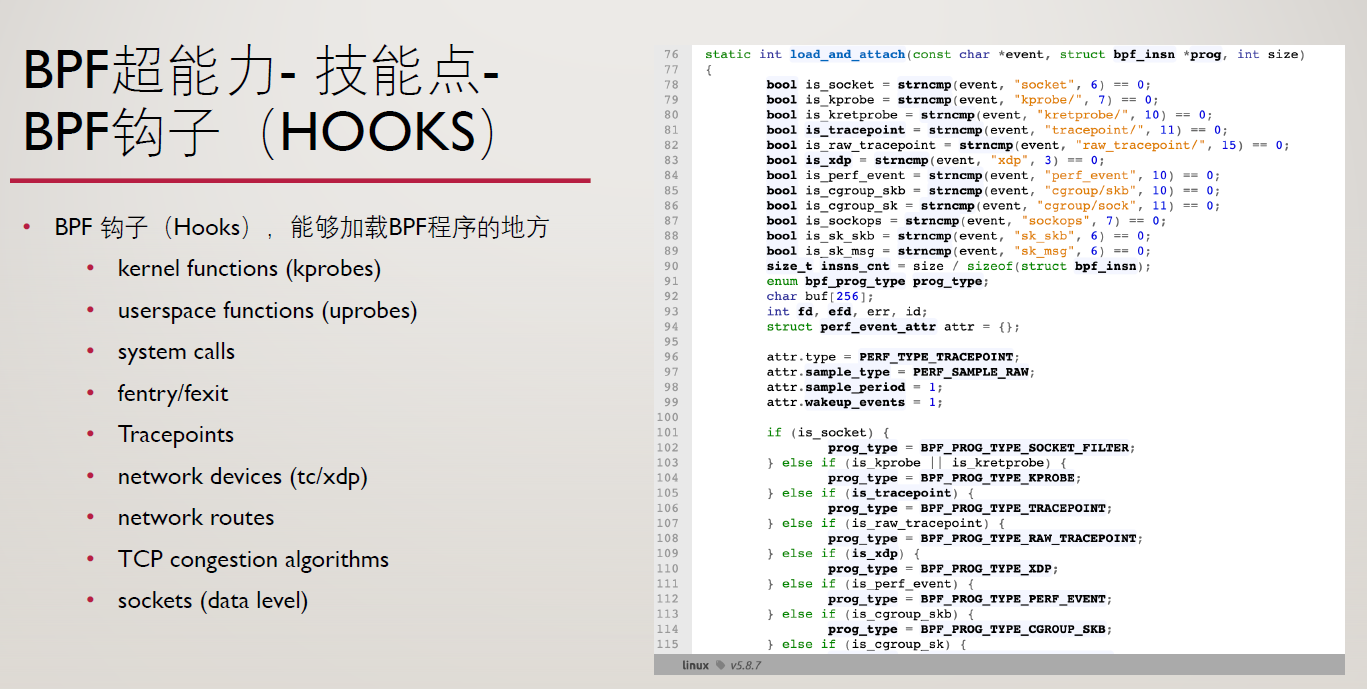The height and width of the screenshot is (689, 1367).
Task: Select the 'attr.sample_period' assignment
Action: (855, 387)
